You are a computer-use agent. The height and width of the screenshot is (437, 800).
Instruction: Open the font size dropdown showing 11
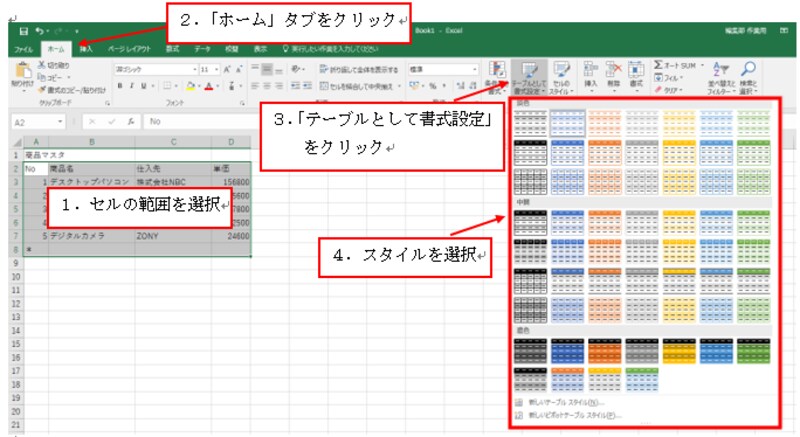click(217, 69)
